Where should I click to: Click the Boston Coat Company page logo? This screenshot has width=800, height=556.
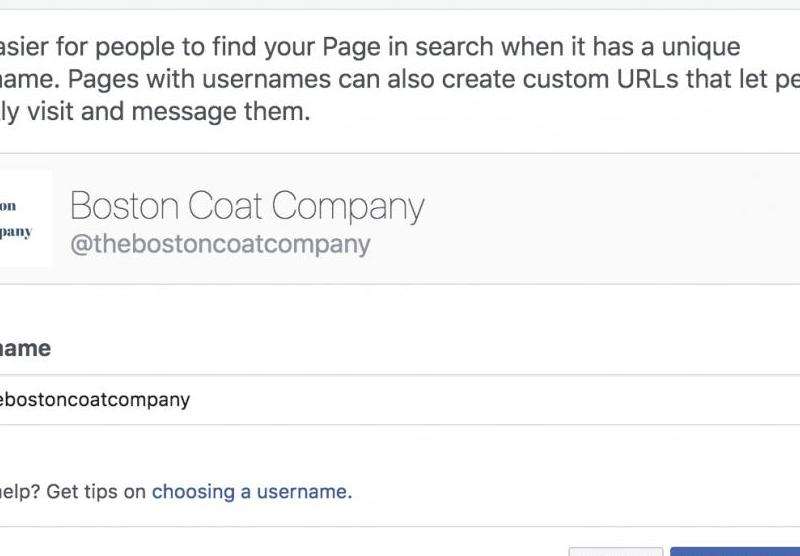point(26,219)
